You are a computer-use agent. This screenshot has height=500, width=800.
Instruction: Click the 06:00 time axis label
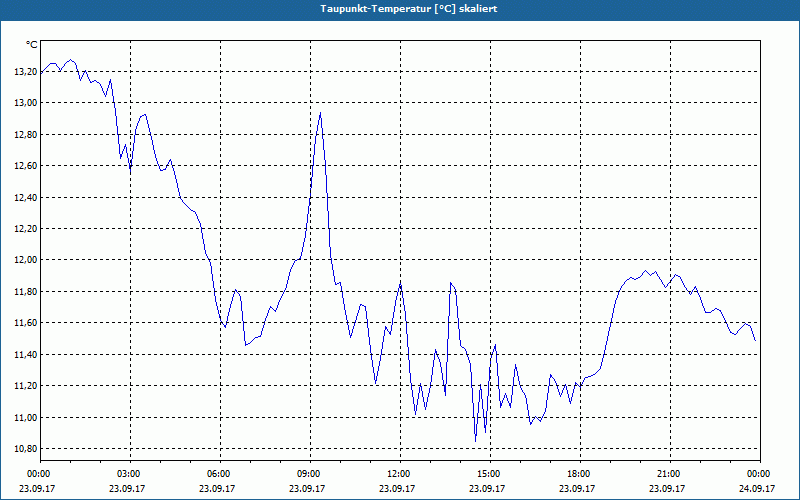coord(218,474)
